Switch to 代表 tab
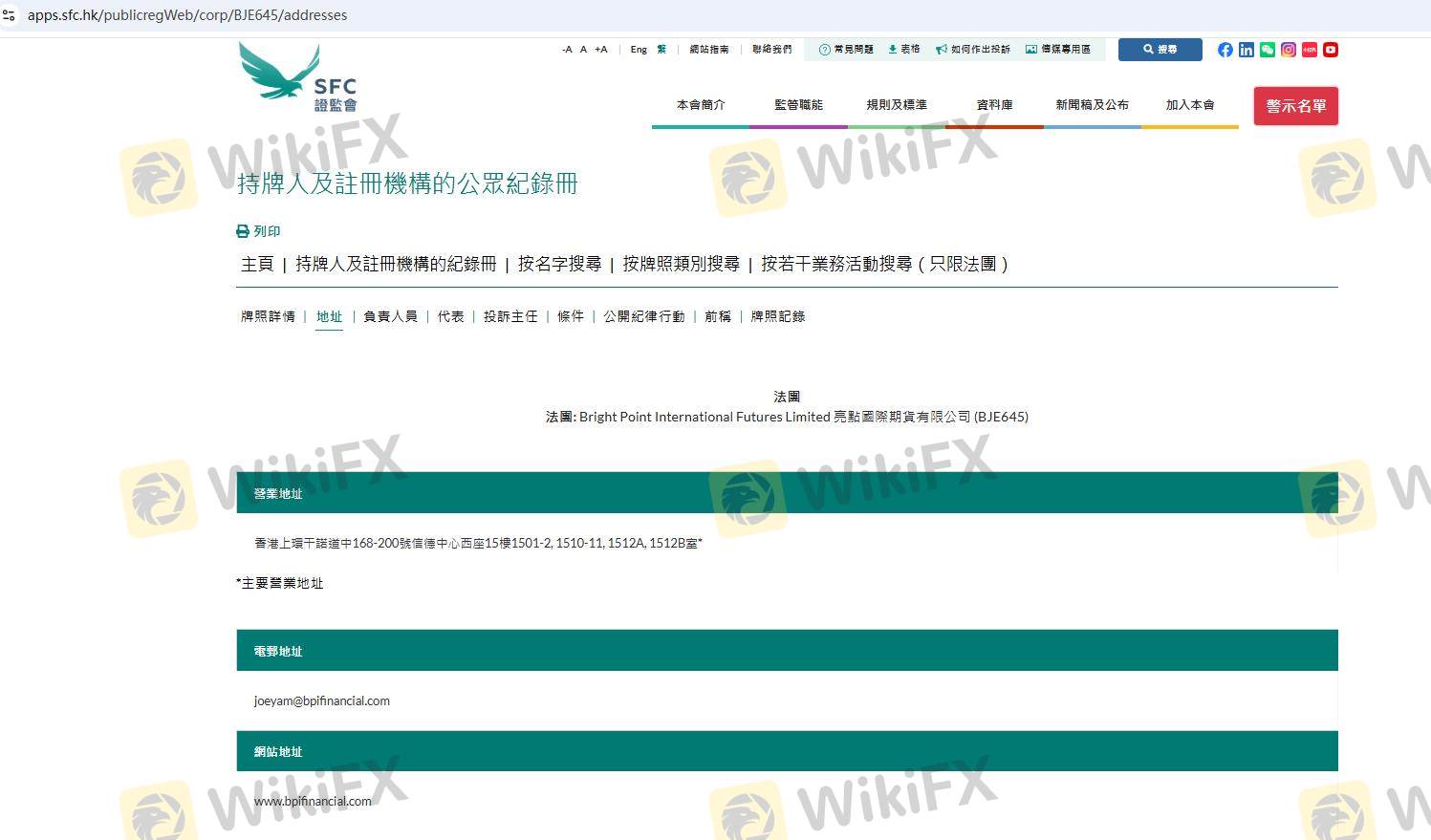 [x=450, y=316]
